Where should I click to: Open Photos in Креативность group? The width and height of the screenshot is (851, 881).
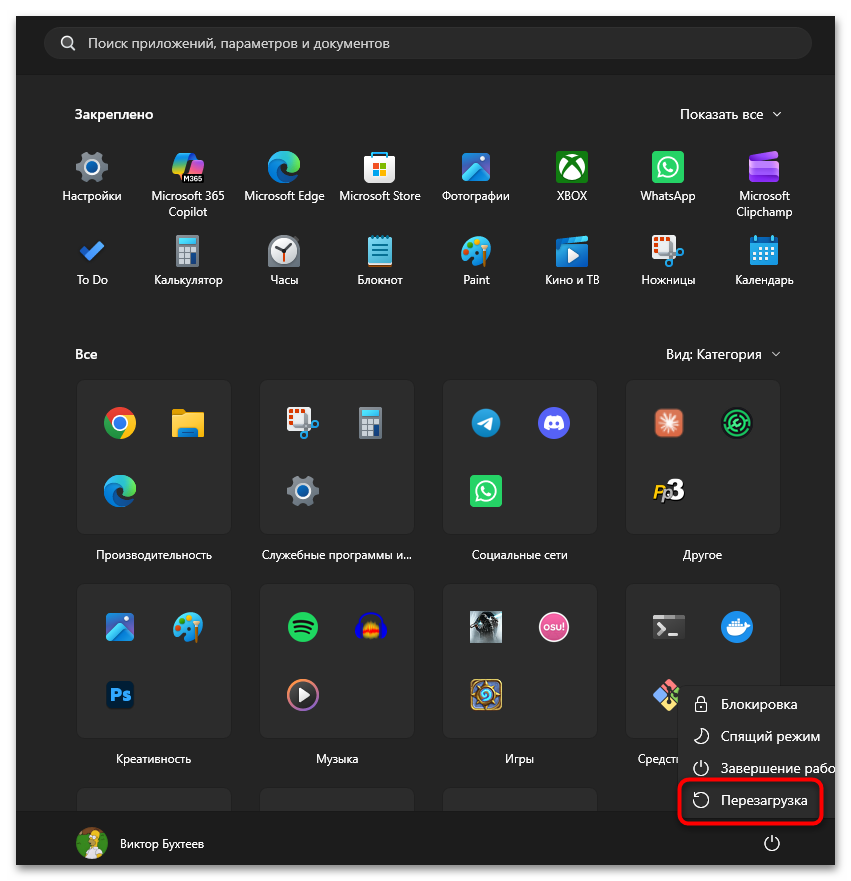coord(120,627)
